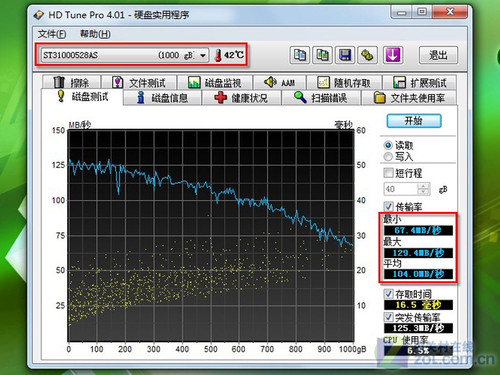Switch to the 健康状况 tab
This screenshot has height=375, width=500.
[x=242, y=98]
